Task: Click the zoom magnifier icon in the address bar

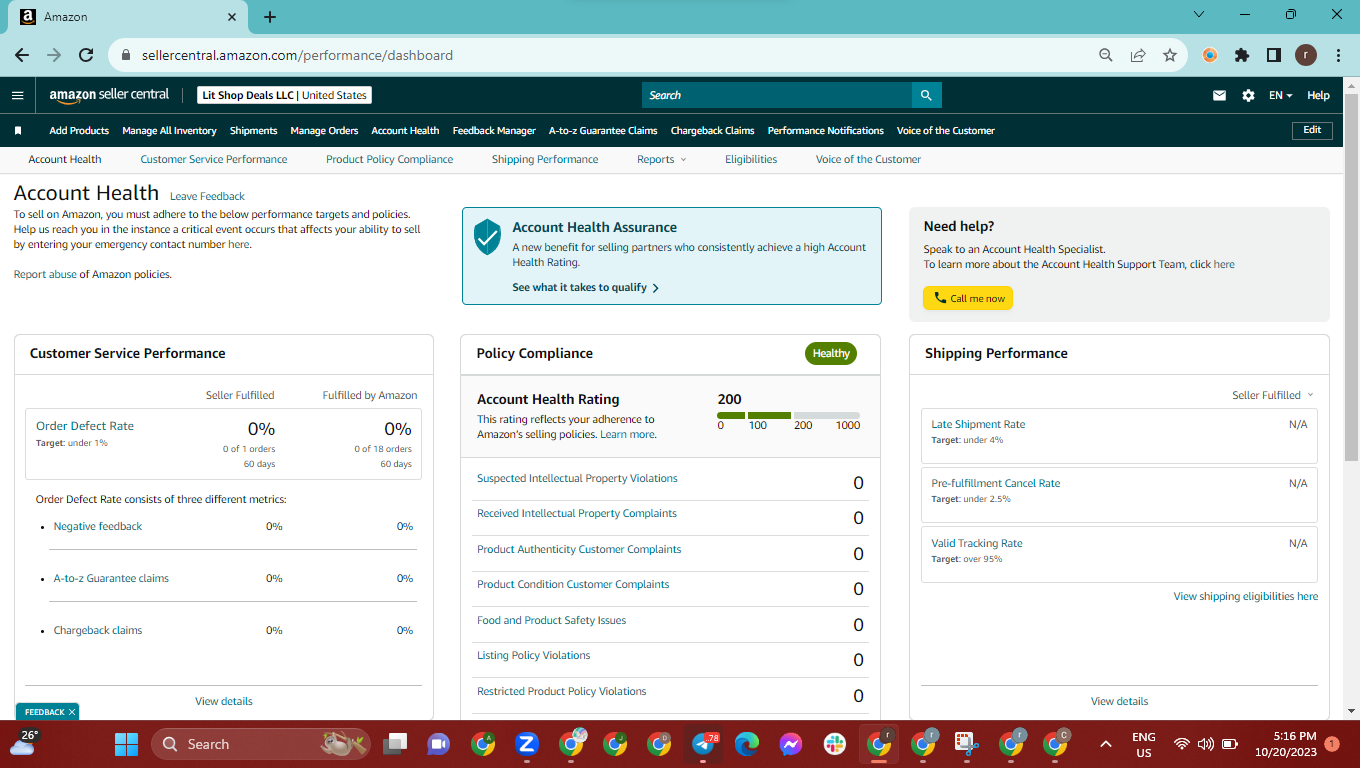Action: pos(1106,55)
